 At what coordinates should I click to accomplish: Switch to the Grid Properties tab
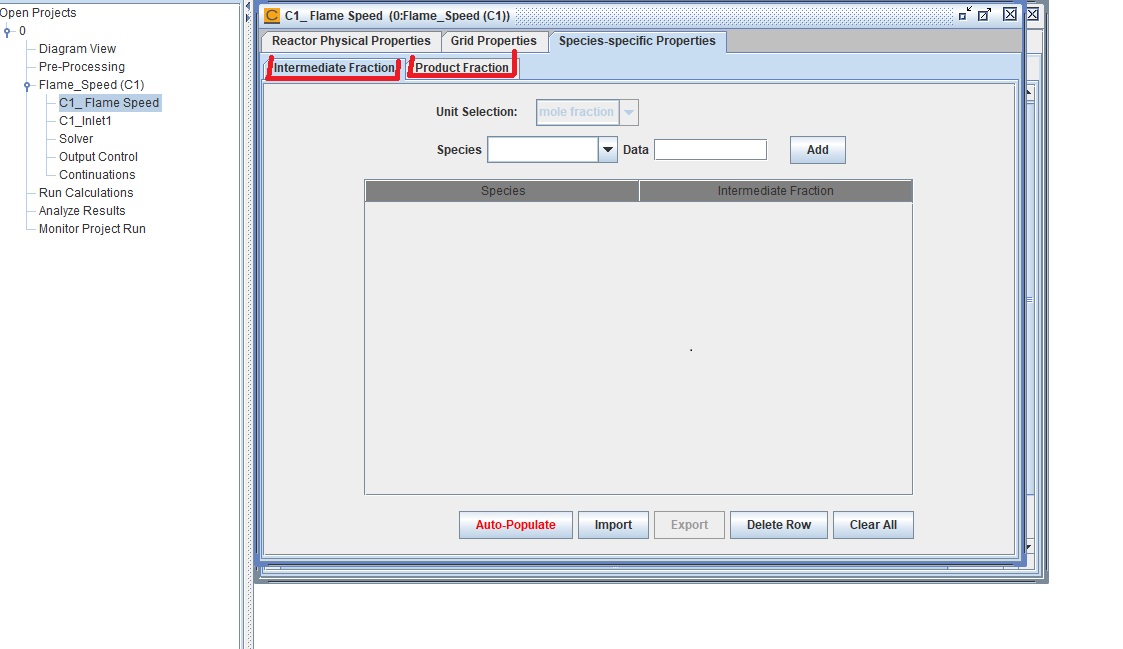click(x=494, y=41)
